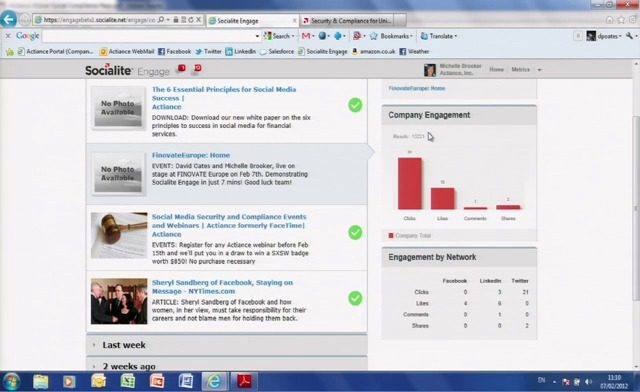Click the stop icon in address bar
This screenshot has height=392, width=640.
[x=198, y=20]
